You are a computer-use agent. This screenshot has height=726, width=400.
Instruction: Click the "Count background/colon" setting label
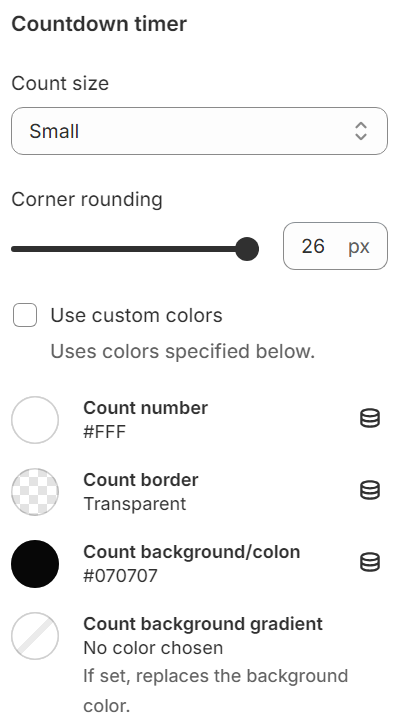point(192,552)
